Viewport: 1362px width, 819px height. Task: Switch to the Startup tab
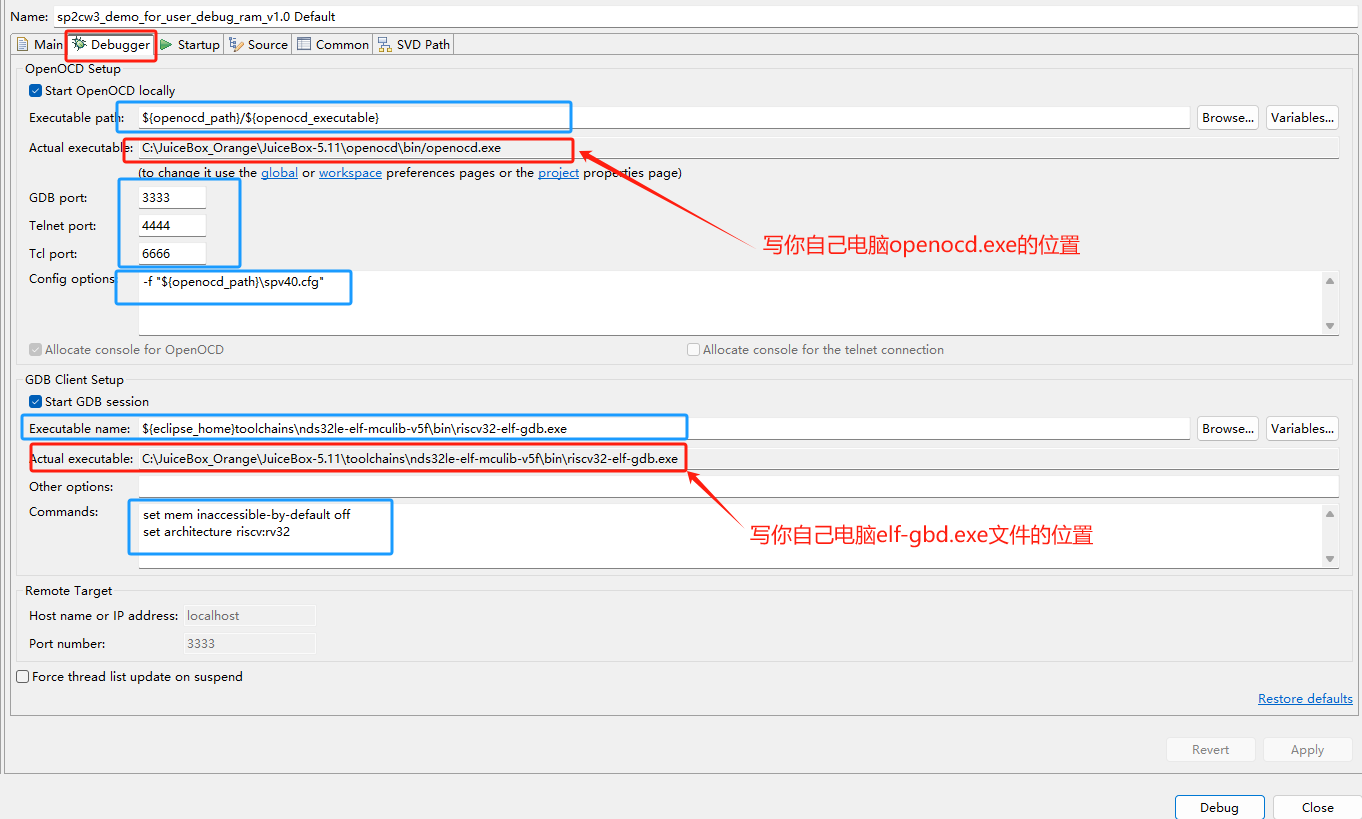[190, 45]
